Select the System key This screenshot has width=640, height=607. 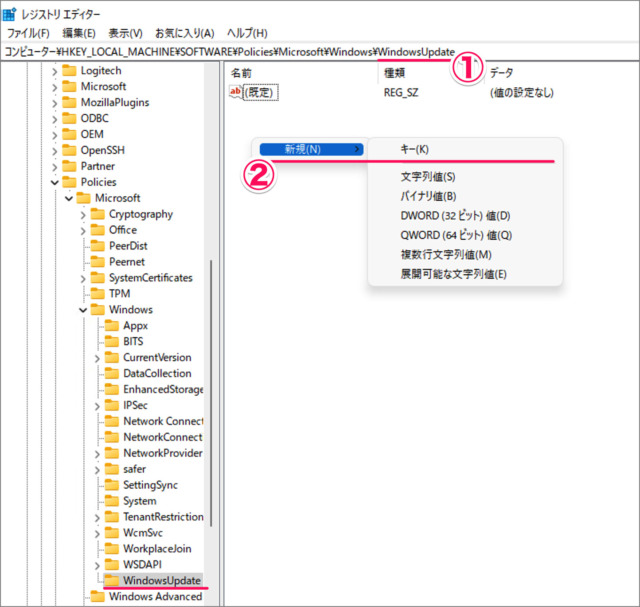140,501
